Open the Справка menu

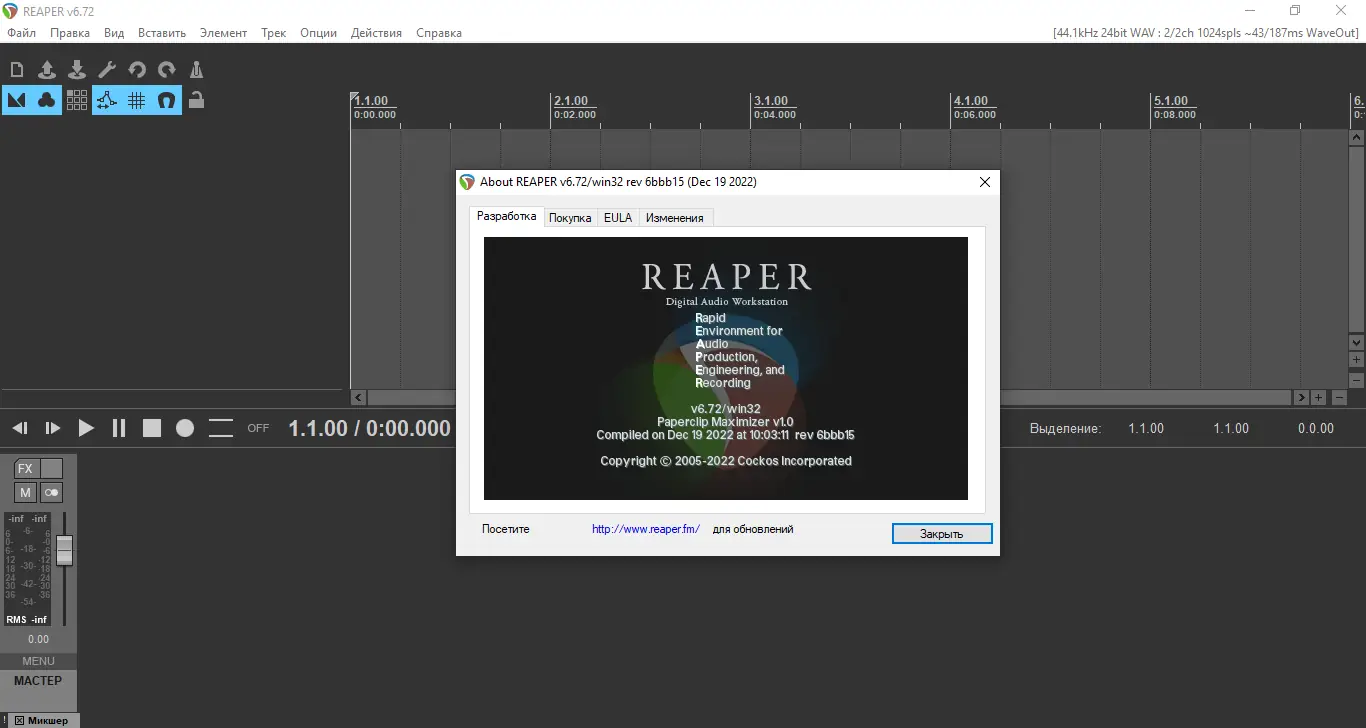(439, 33)
